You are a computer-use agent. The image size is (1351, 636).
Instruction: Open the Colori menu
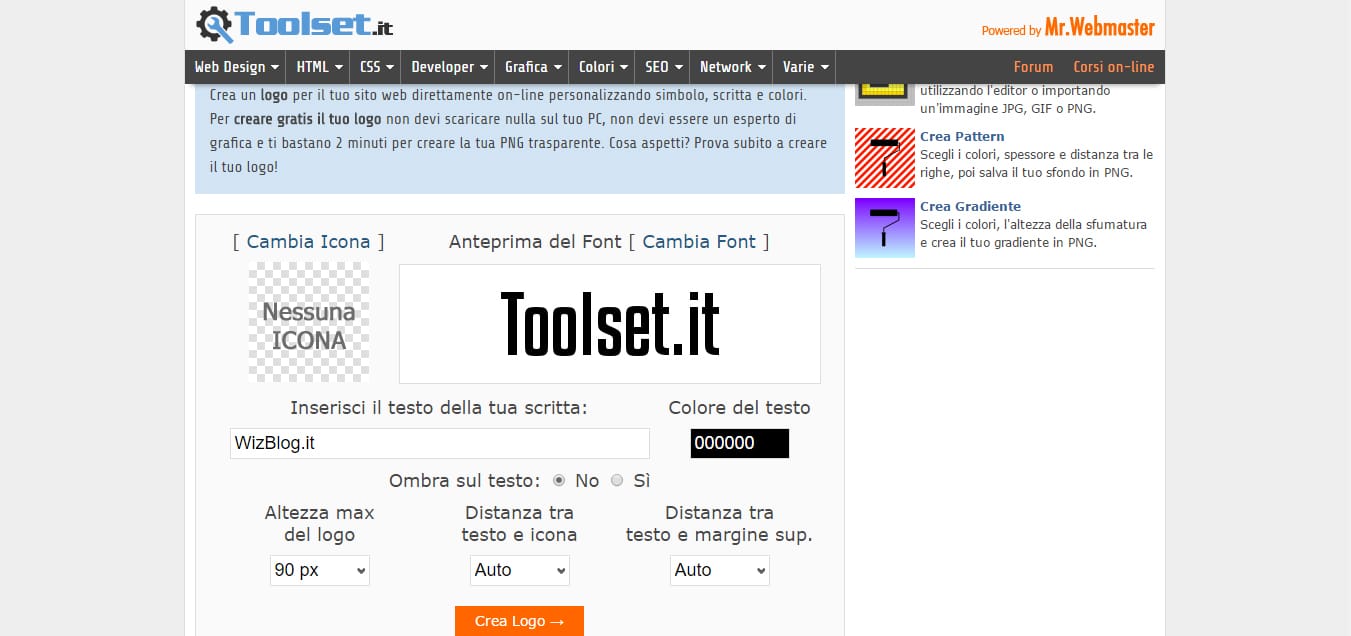pos(601,66)
